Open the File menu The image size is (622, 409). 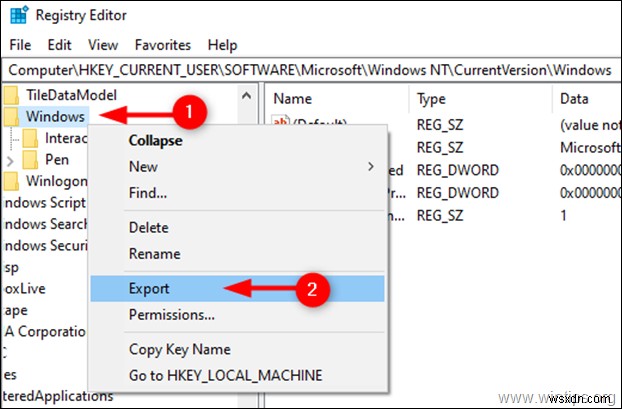(x=20, y=45)
